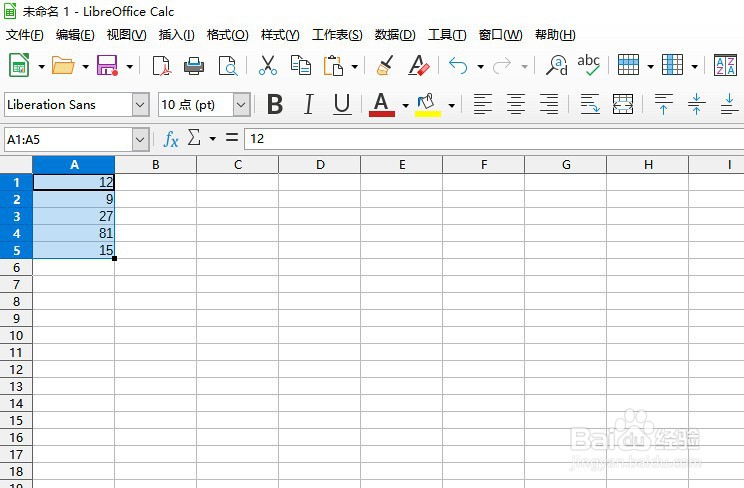Screen dimensions: 744x488
Task: Toggle bold formatting
Action: [x=275, y=104]
